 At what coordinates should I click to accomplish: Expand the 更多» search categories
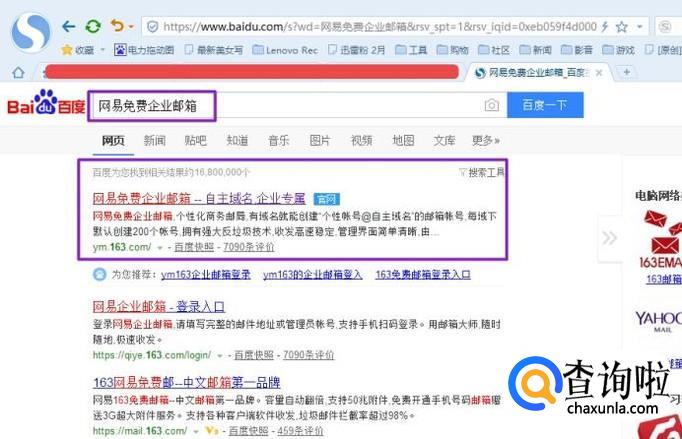tap(486, 141)
